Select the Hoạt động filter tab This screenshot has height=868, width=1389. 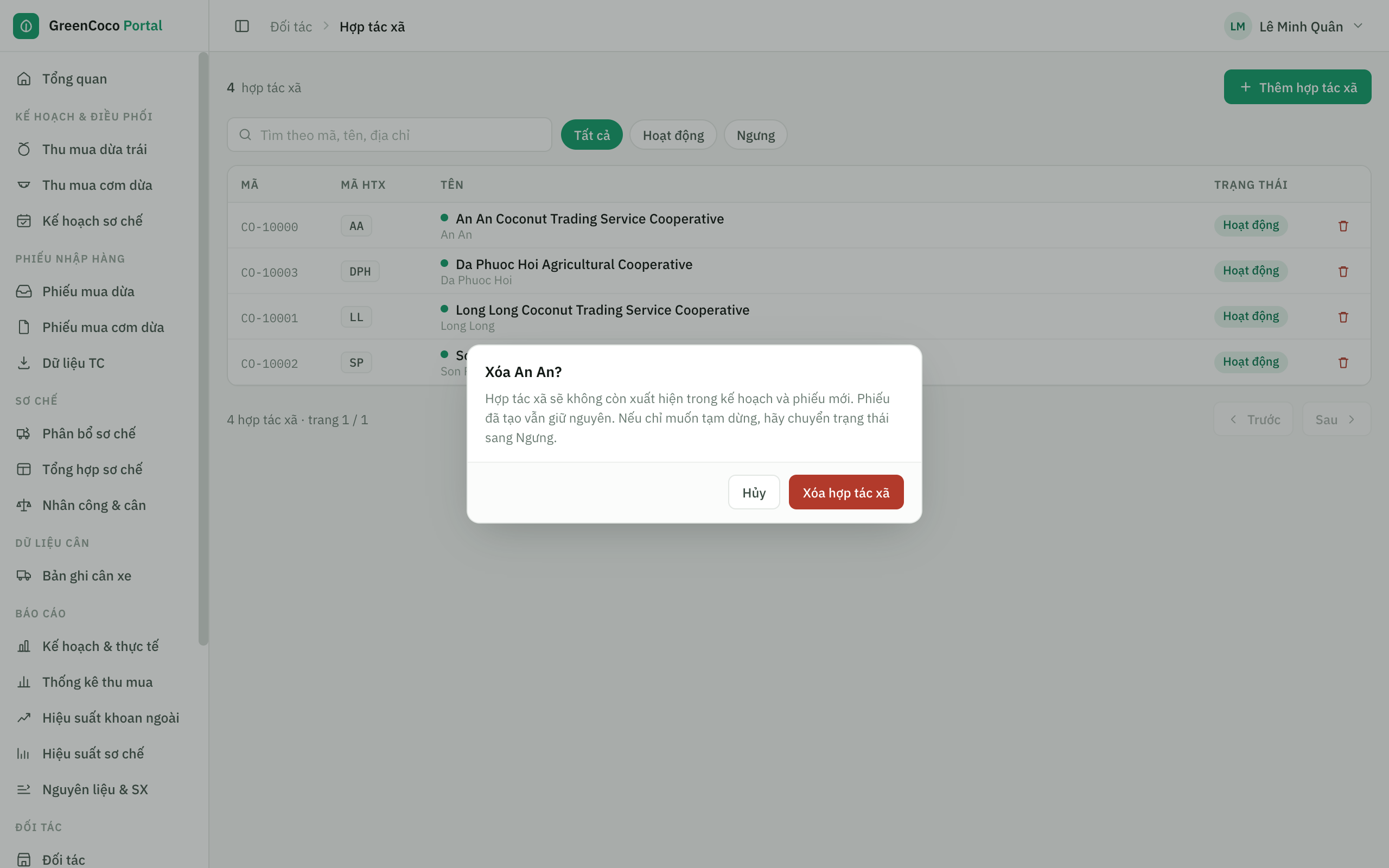point(673,135)
